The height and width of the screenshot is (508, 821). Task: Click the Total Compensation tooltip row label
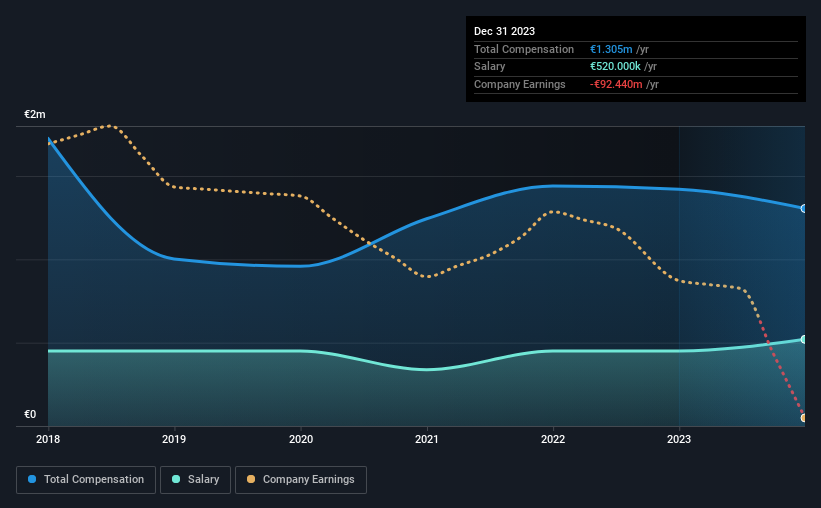[524, 49]
